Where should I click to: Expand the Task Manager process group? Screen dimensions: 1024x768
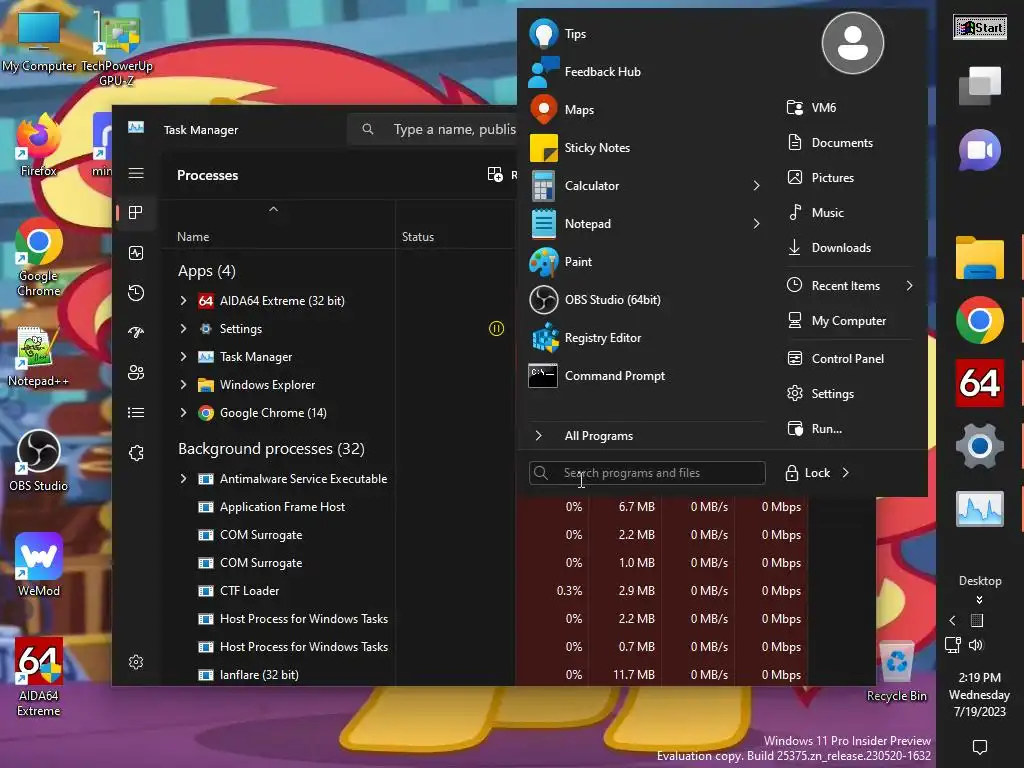point(184,357)
